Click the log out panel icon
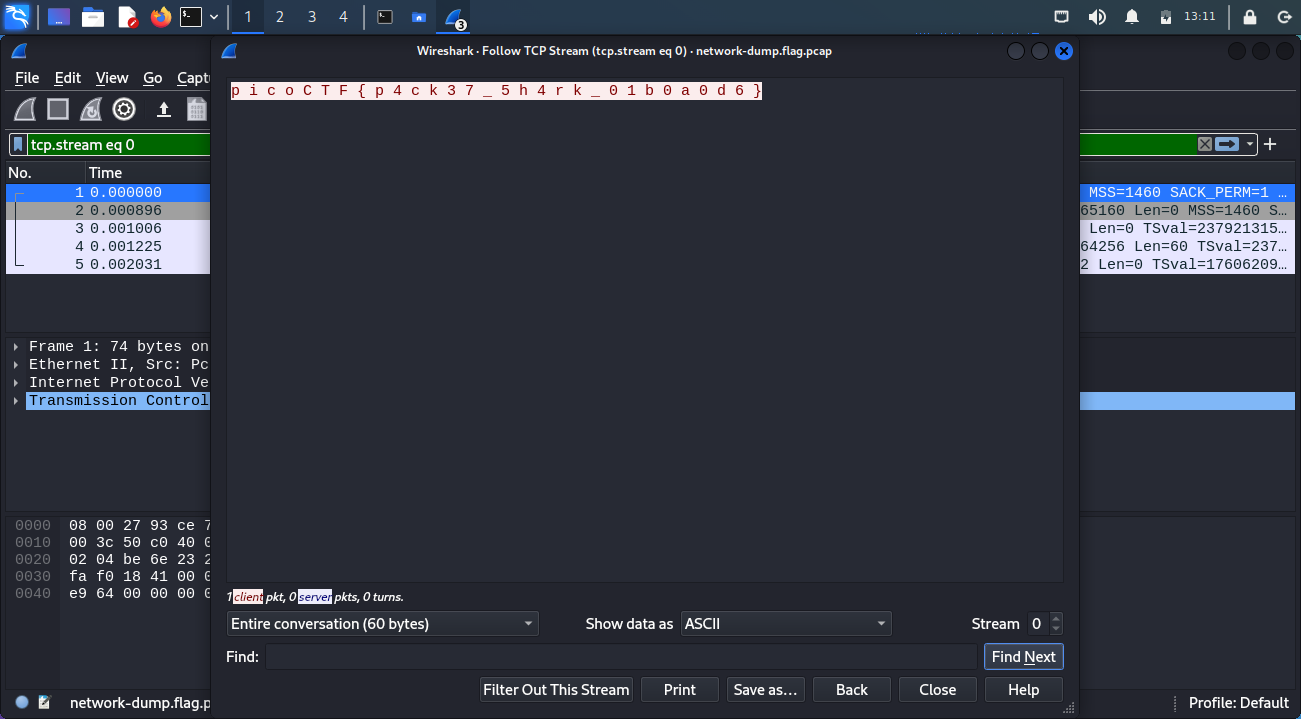The image size is (1301, 719). coord(1284,17)
